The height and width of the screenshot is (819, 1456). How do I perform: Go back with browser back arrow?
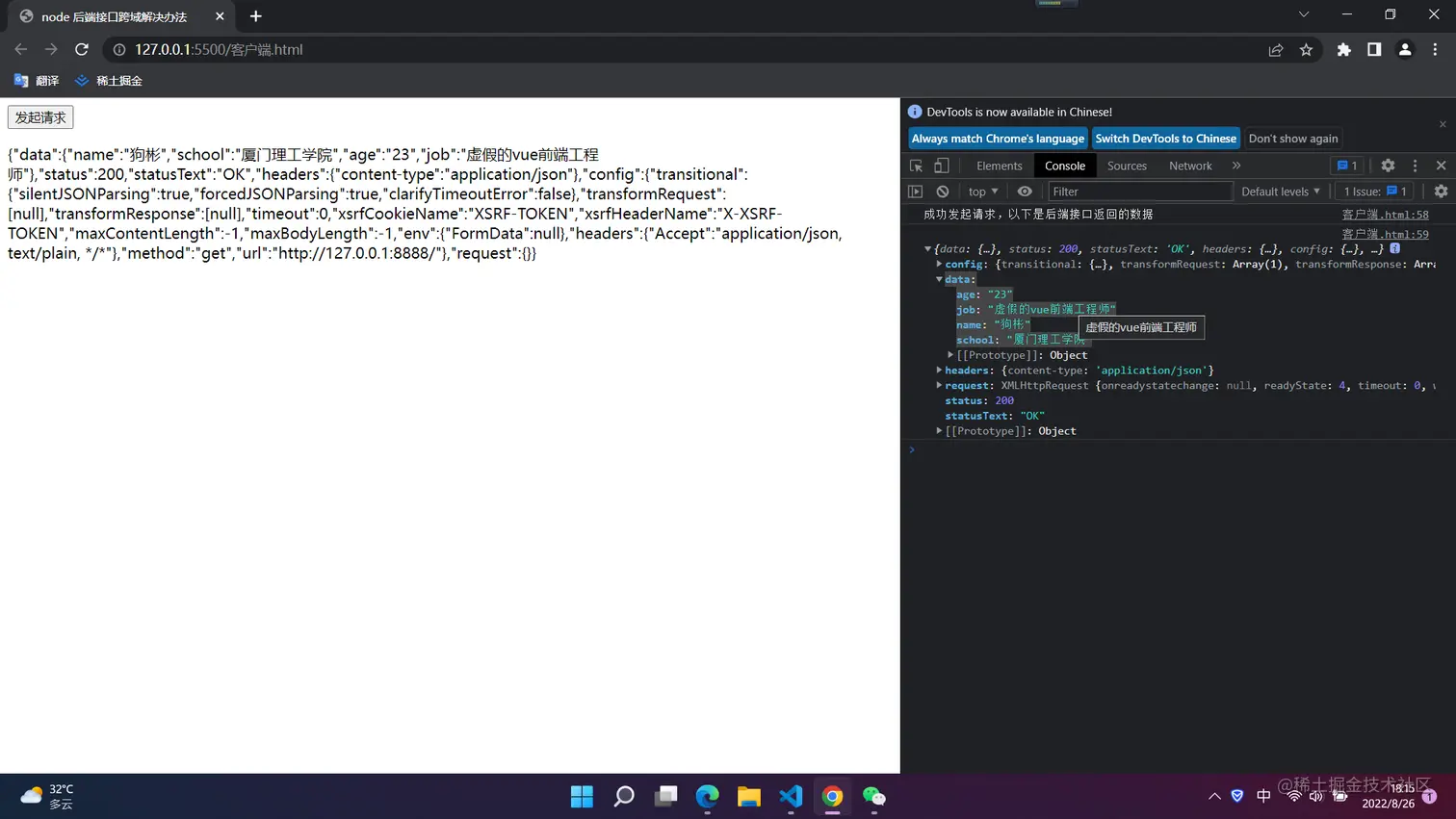21,49
